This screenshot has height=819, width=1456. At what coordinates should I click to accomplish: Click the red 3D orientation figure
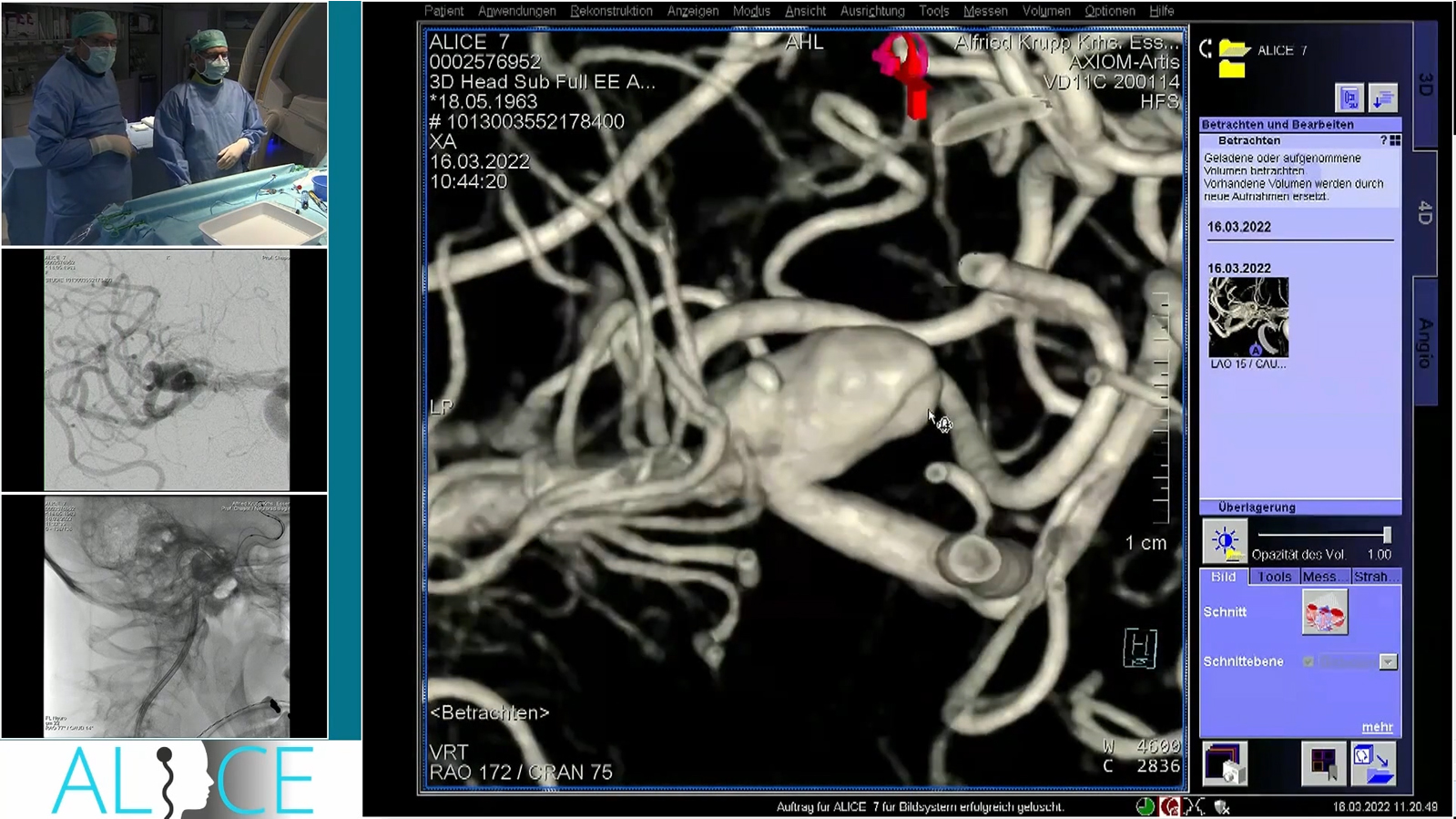click(x=905, y=73)
